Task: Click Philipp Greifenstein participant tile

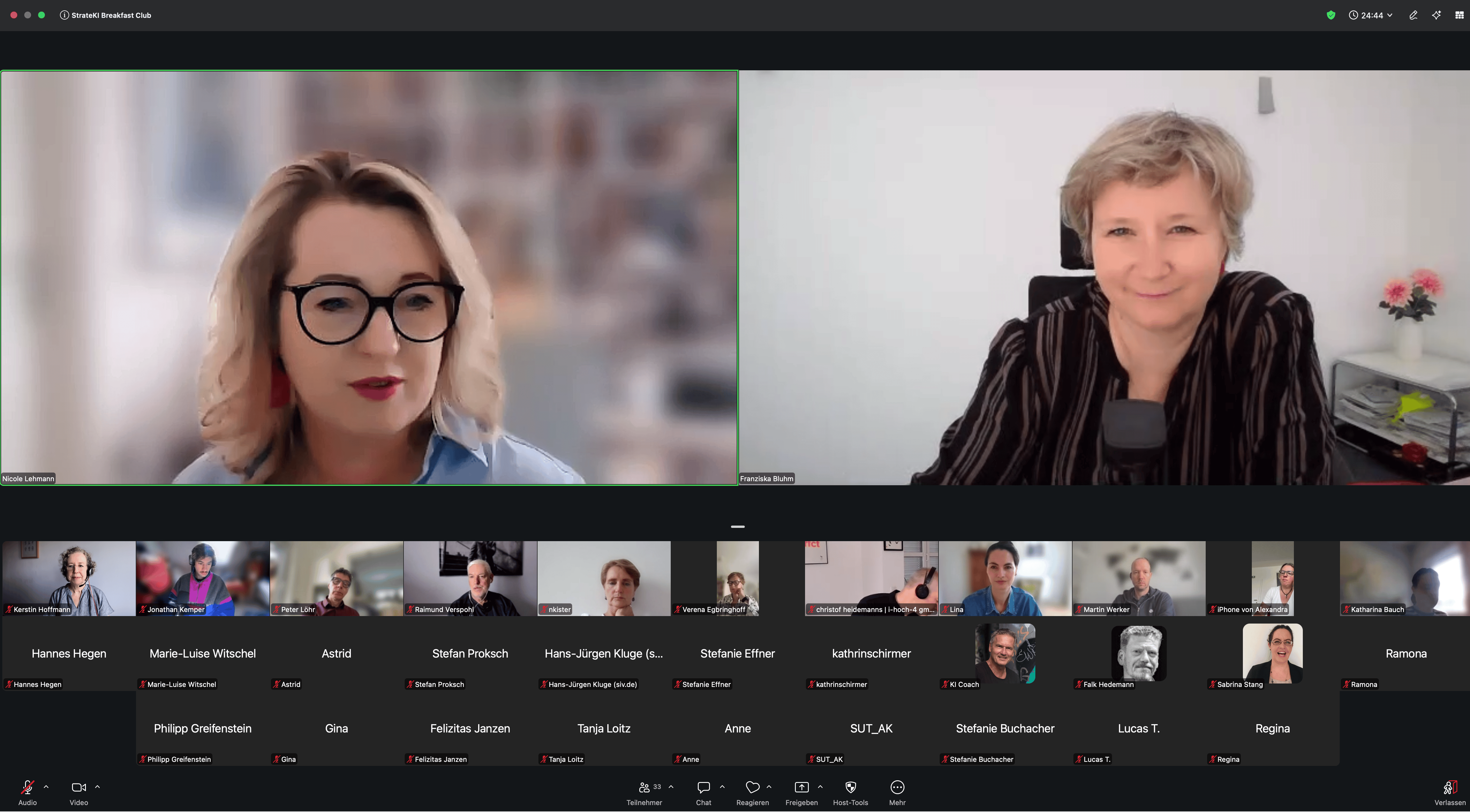Action: 203,729
